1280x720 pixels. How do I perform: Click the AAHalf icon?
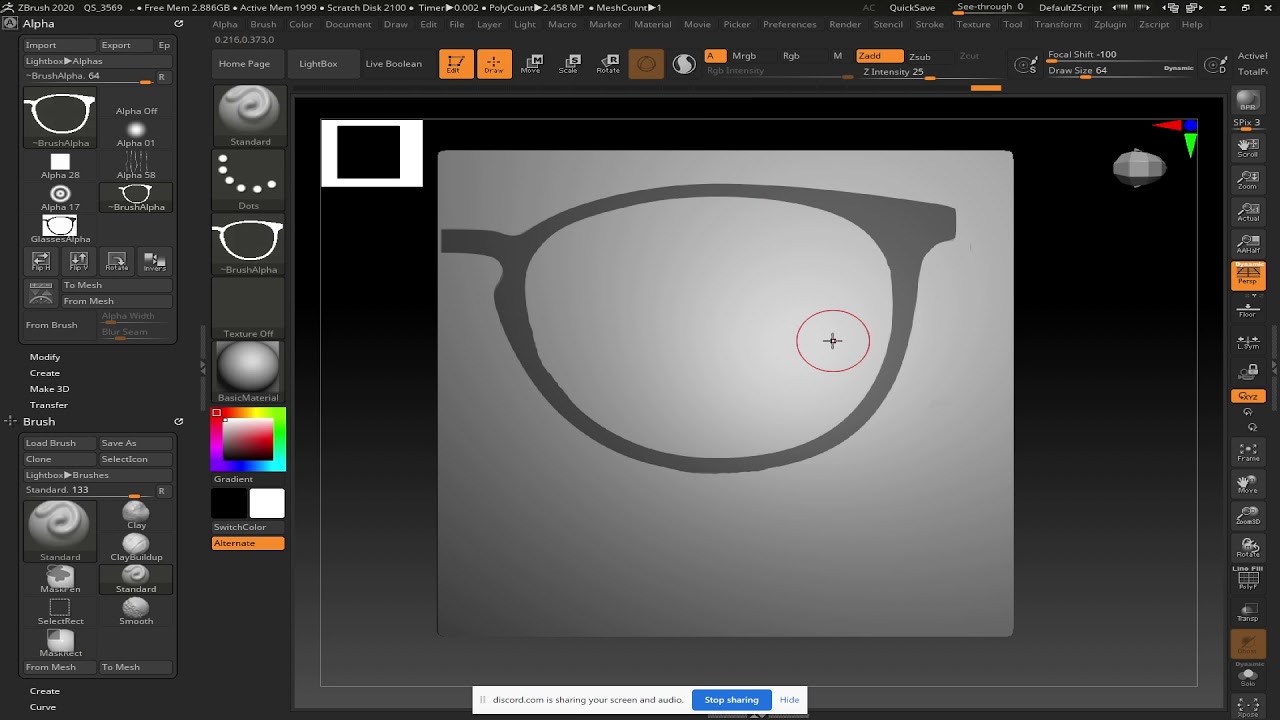click(x=1248, y=244)
